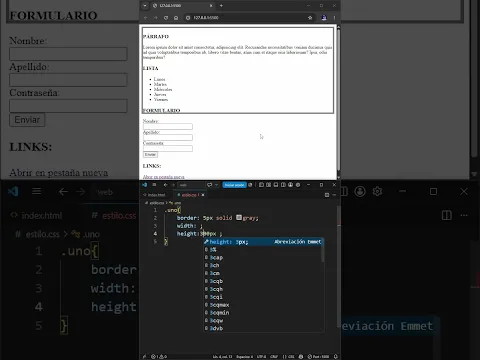Click the Contraseña input field in the page
Image resolution: width=480 pixels, height=360 pixels.
click(x=168, y=149)
